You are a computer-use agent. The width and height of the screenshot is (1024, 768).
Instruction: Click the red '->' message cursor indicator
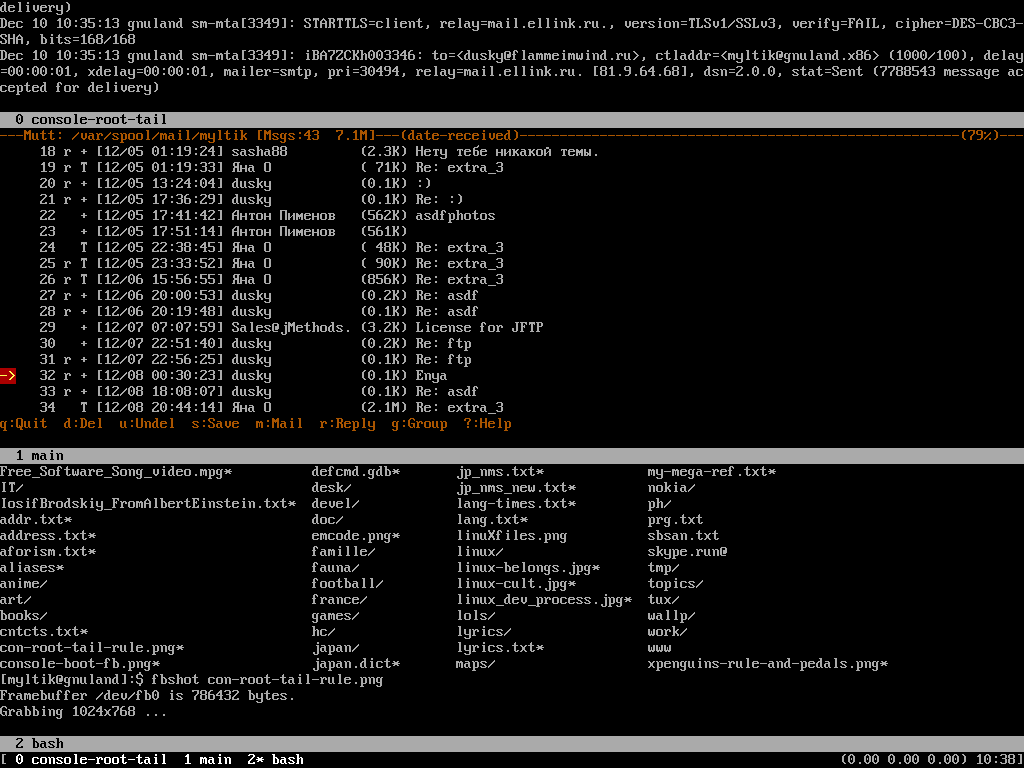(x=8, y=376)
